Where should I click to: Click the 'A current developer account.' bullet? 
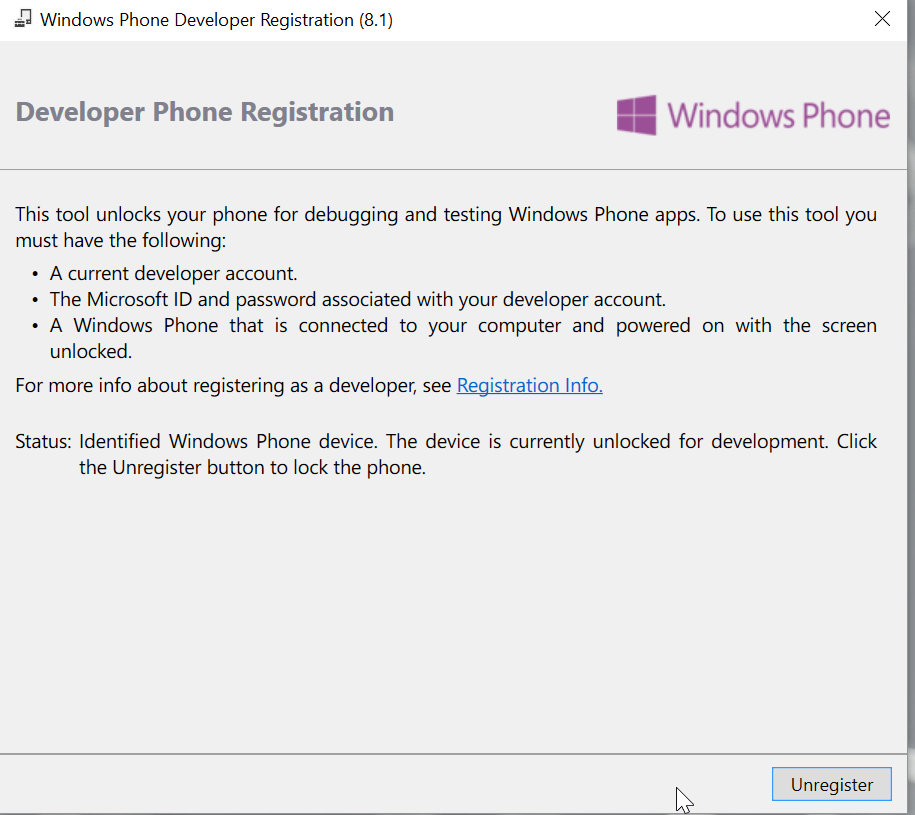pyautogui.click(x=173, y=273)
